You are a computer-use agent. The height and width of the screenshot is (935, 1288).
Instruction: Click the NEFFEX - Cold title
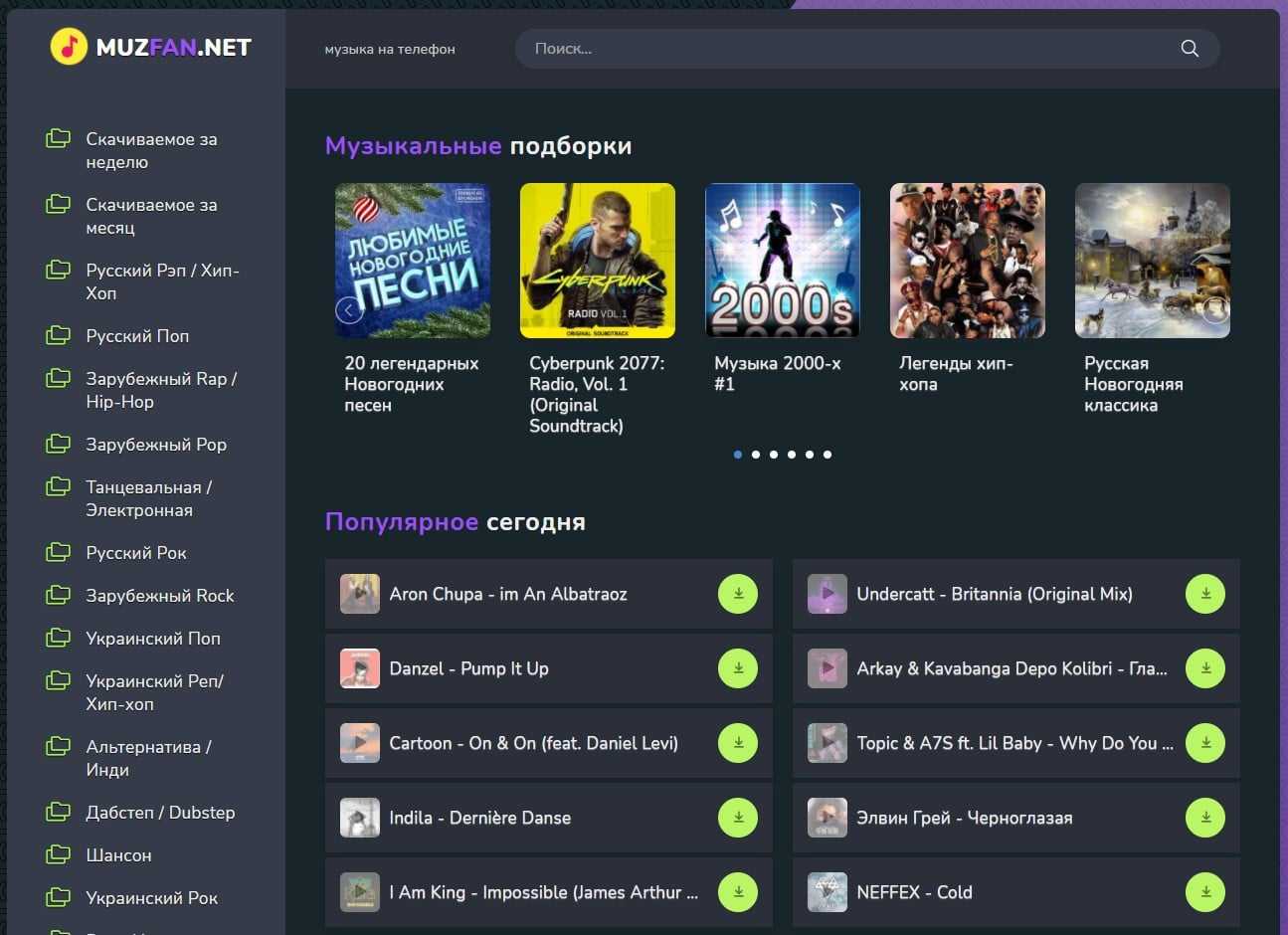[x=915, y=892]
